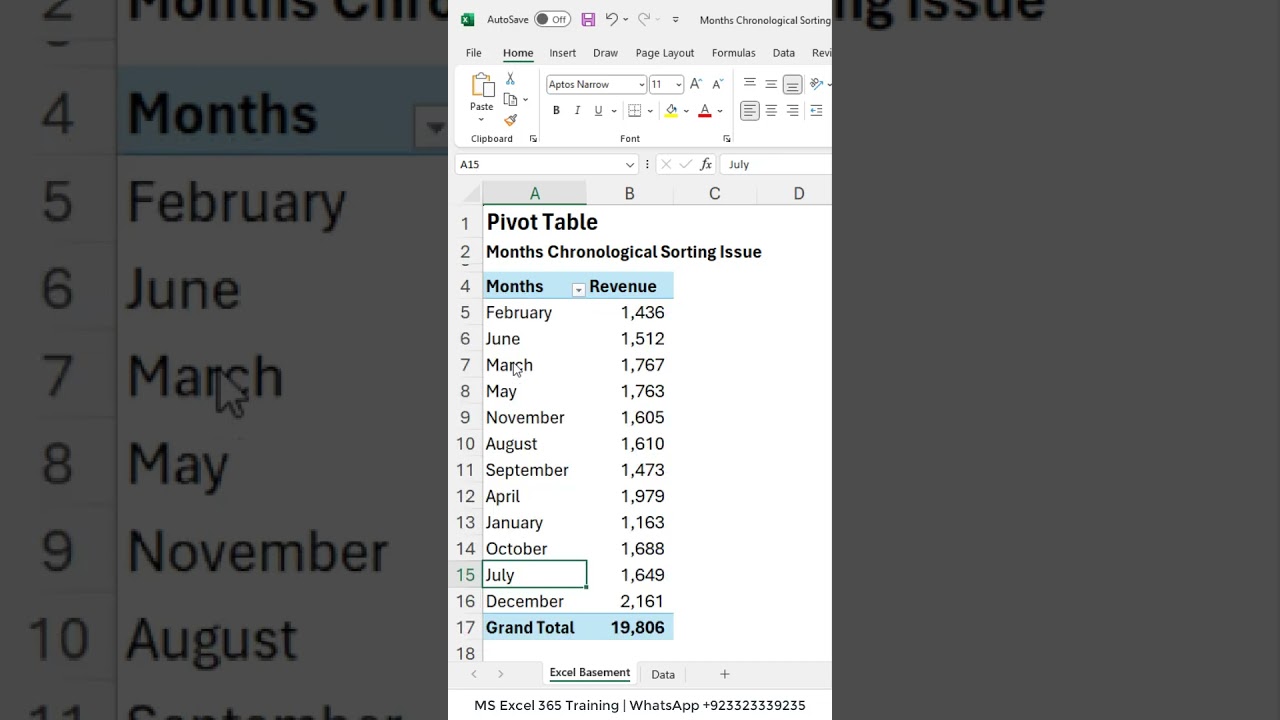This screenshot has height=720, width=1280.
Task: Expand the borders options arrow
Action: pos(650,111)
